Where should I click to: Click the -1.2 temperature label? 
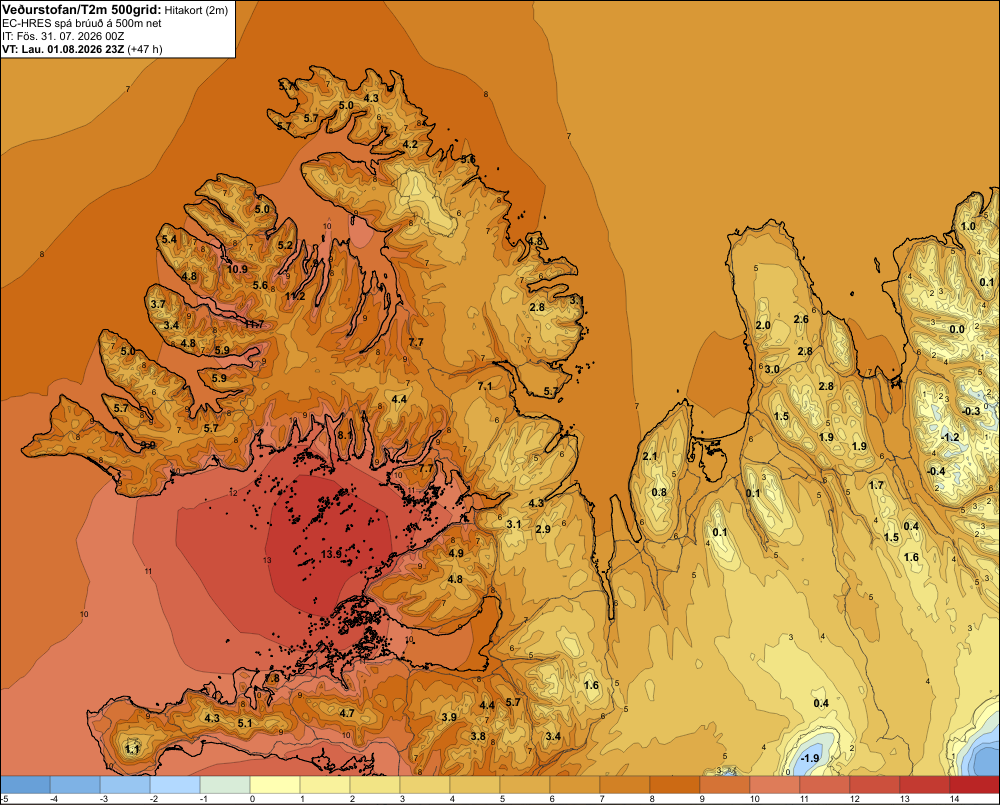point(950,438)
